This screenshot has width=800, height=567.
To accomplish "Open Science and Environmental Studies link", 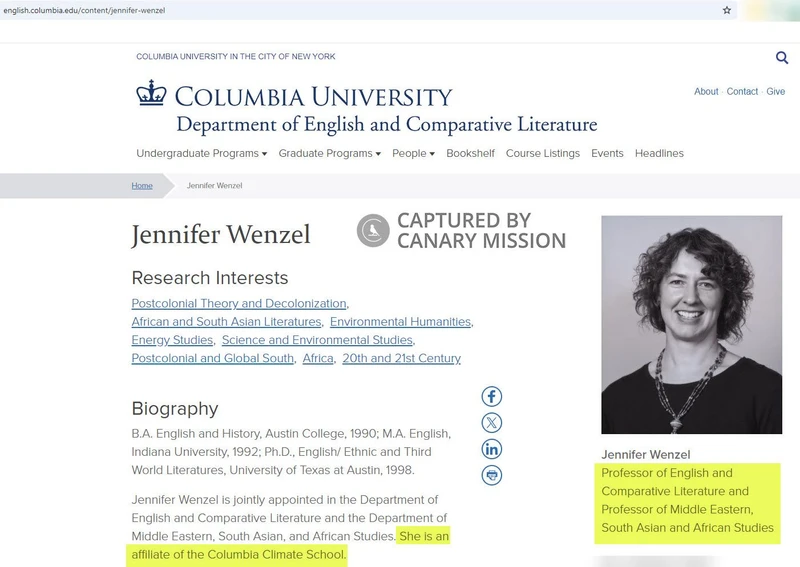I will click(317, 340).
